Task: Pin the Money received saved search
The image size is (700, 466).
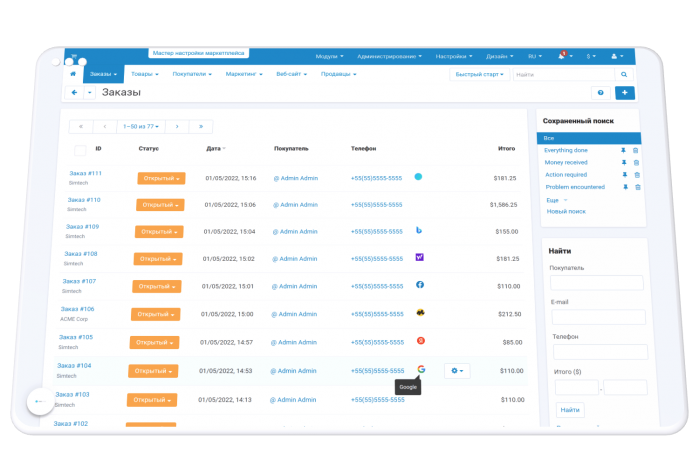Action: 624,162
